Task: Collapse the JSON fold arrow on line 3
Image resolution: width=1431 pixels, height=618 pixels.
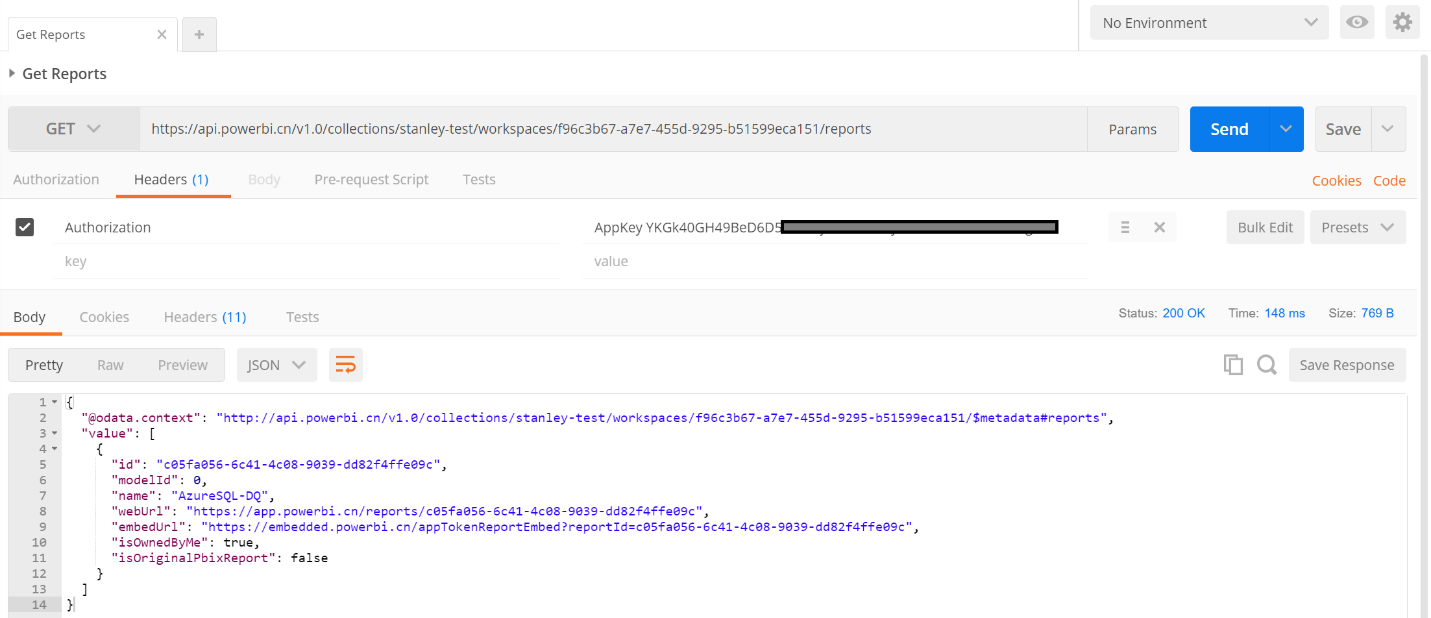Action: [54, 433]
